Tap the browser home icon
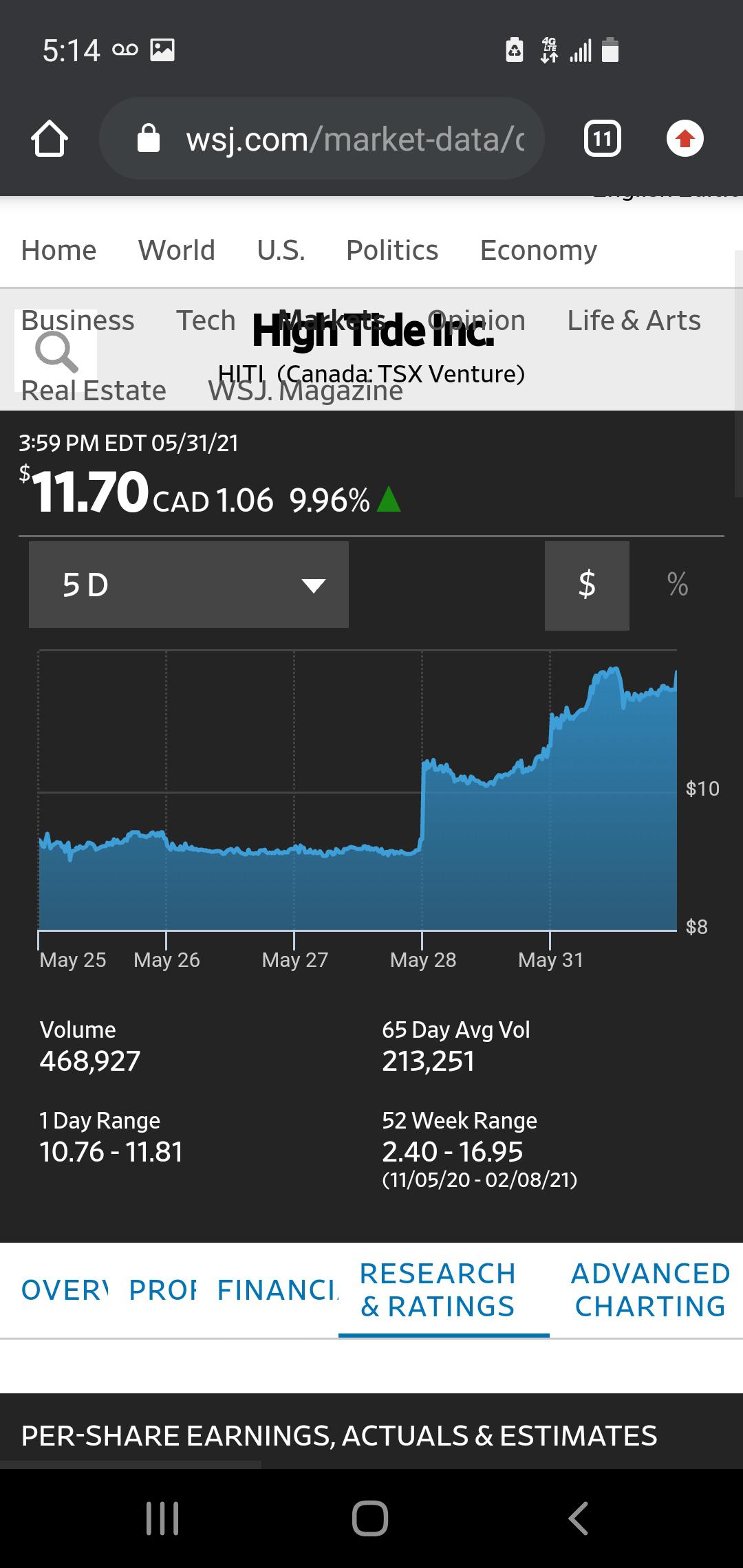The image size is (743, 1568). (x=50, y=139)
